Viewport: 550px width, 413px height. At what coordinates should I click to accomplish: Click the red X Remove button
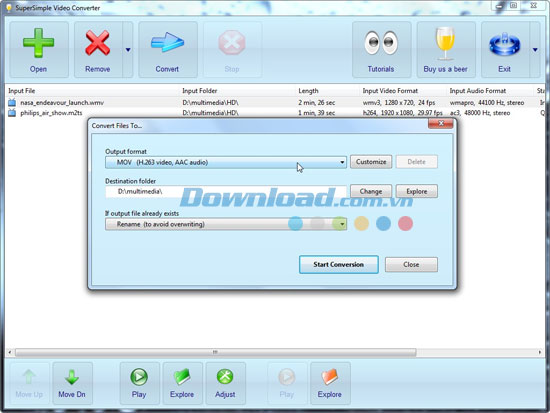[98, 49]
